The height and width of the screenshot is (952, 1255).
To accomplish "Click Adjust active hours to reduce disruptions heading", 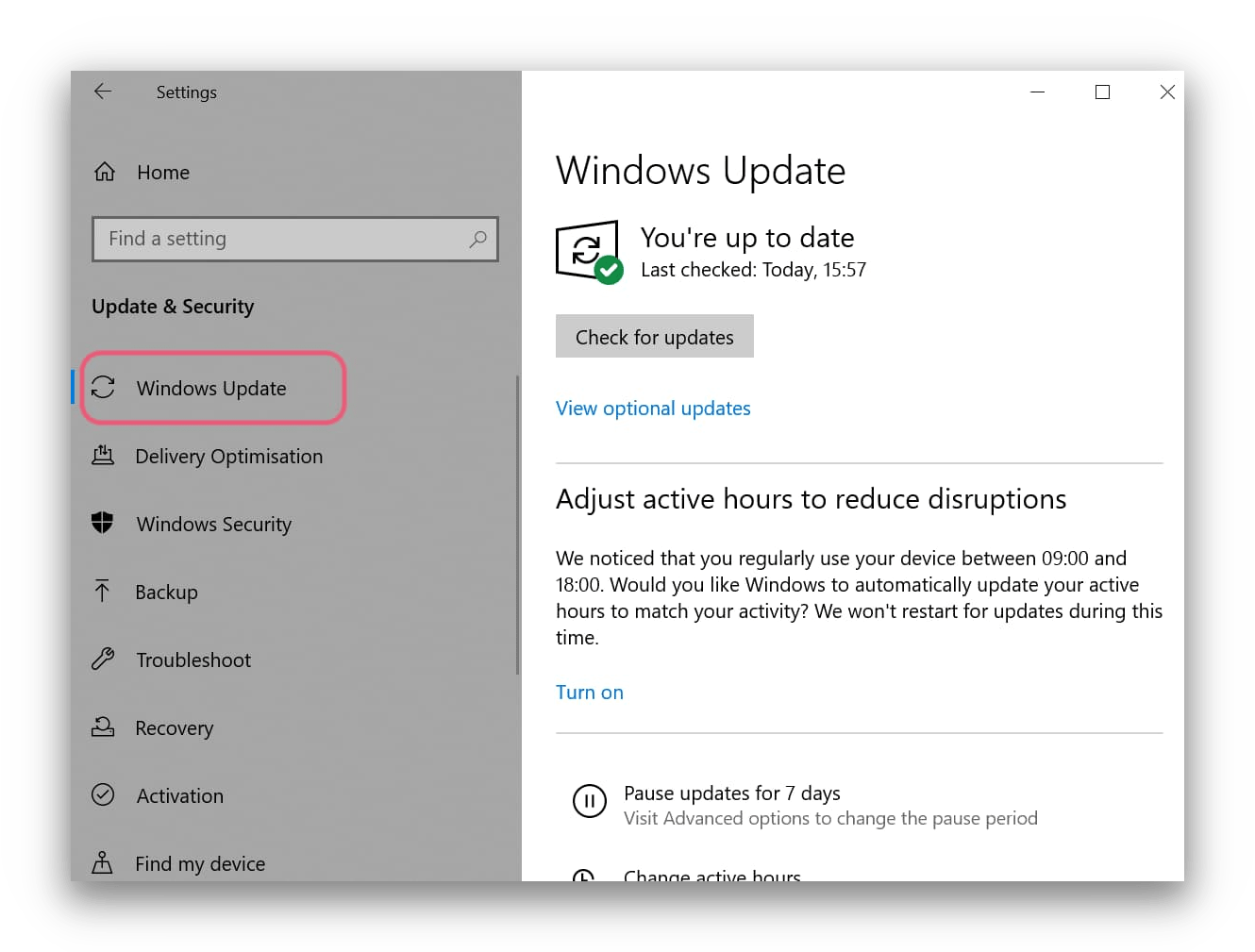I will 811,499.
